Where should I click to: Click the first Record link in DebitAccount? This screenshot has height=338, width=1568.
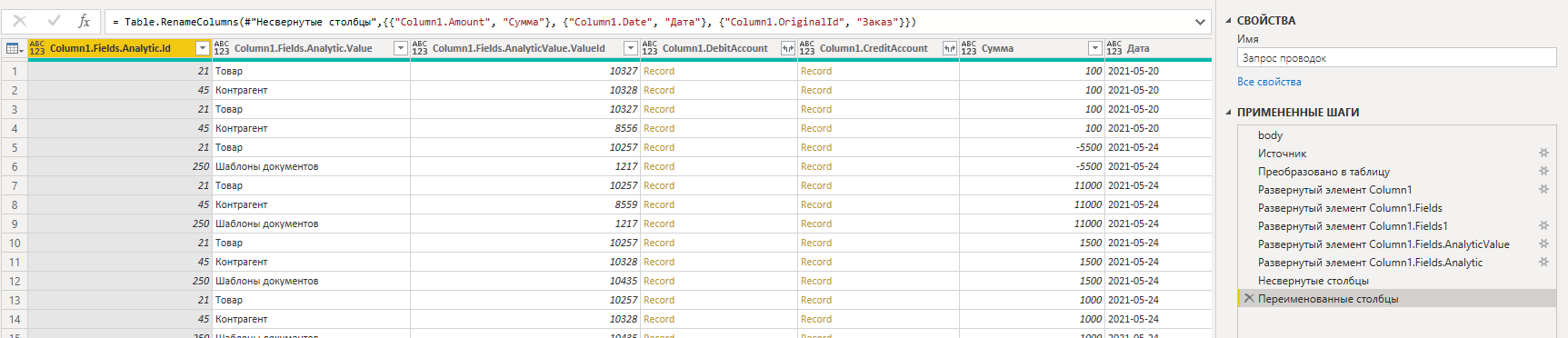click(x=658, y=71)
